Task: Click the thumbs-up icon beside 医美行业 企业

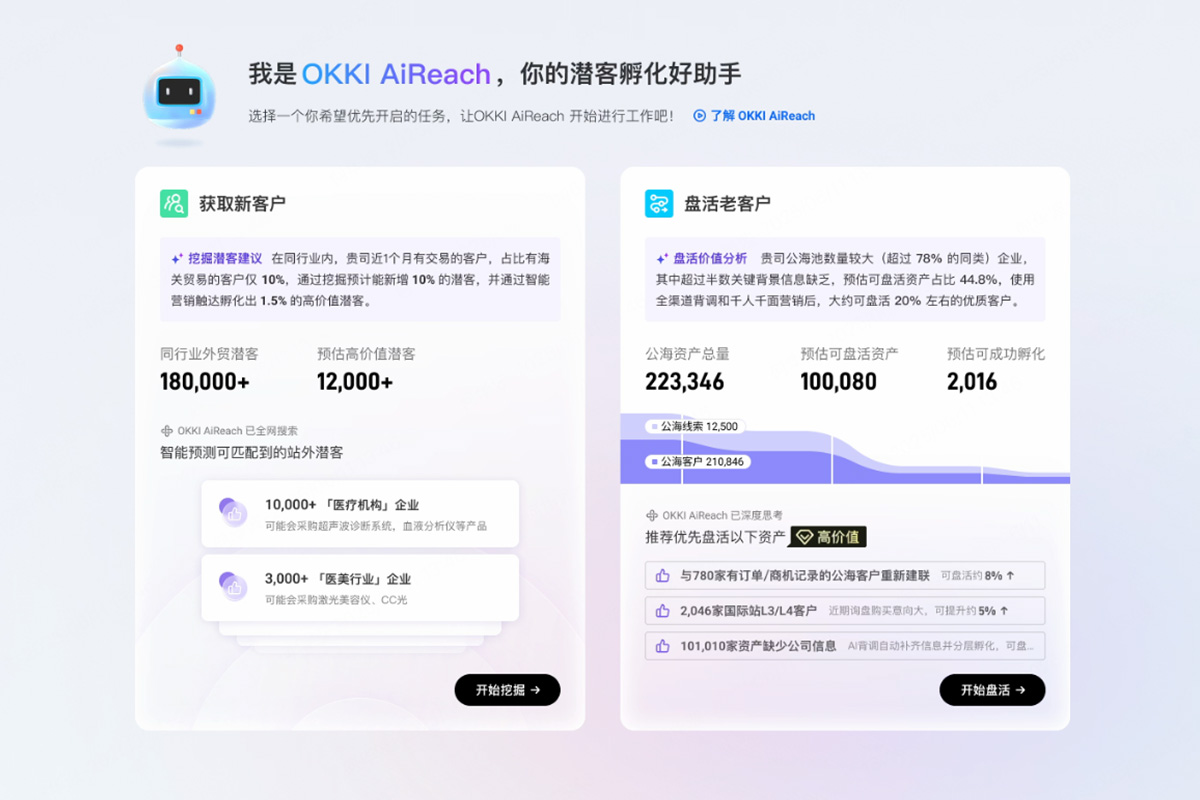Action: (233, 587)
